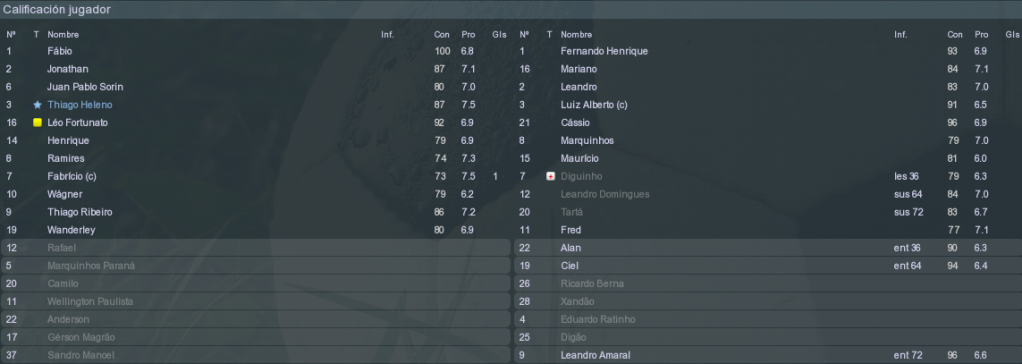The image size is (1022, 364).
Task: Select the Alan substitute row
Action: 768,248
